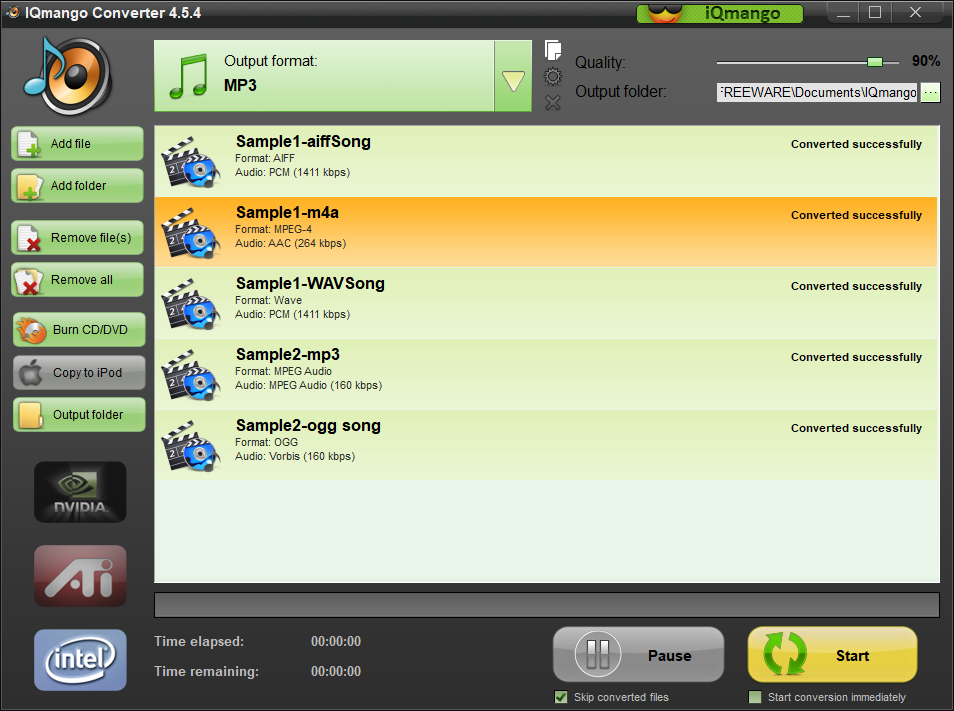Enable Start conversion immediately checkbox
Screen dimensions: 954x711
[755, 697]
